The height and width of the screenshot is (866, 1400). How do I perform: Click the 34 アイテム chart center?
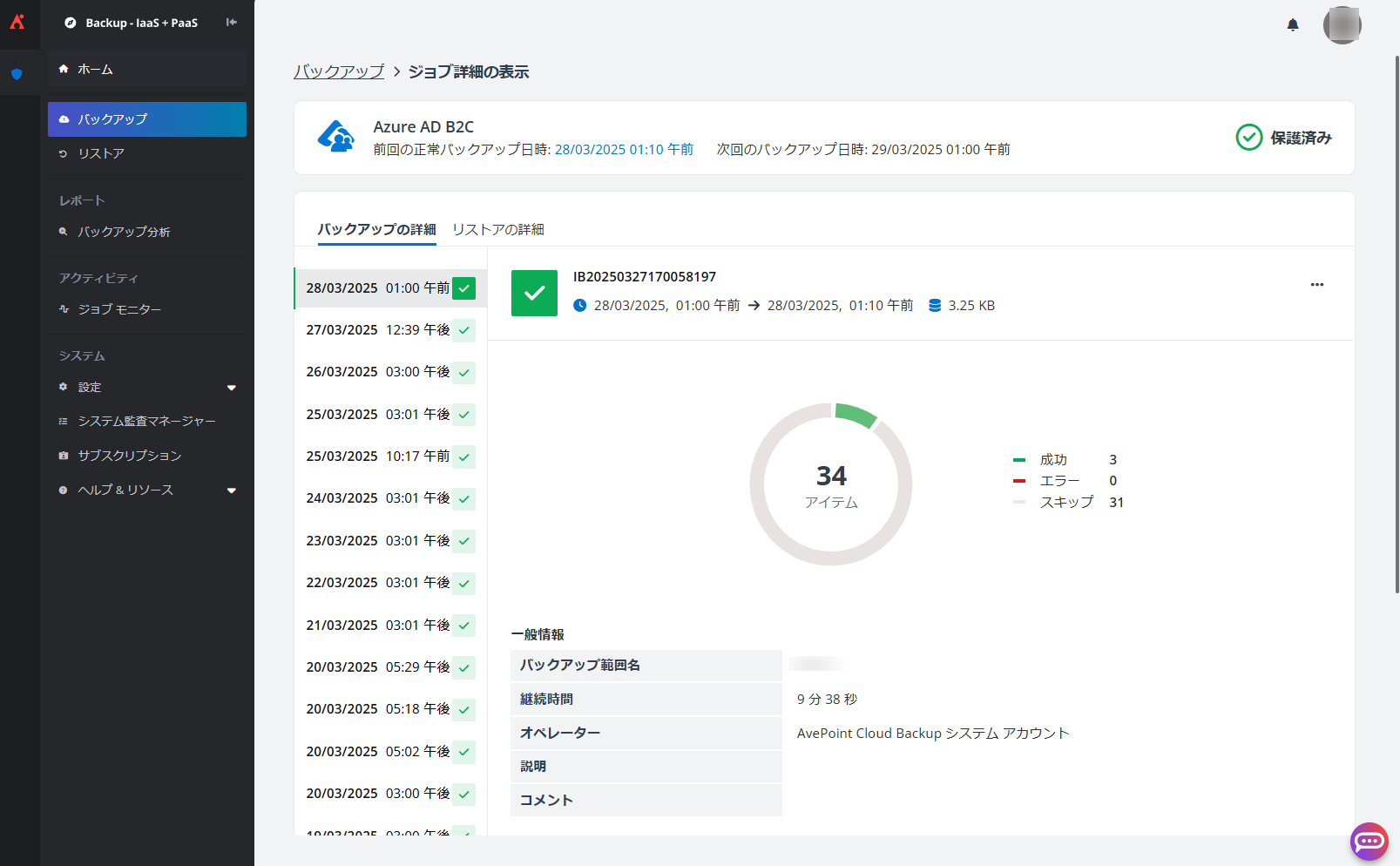(831, 485)
